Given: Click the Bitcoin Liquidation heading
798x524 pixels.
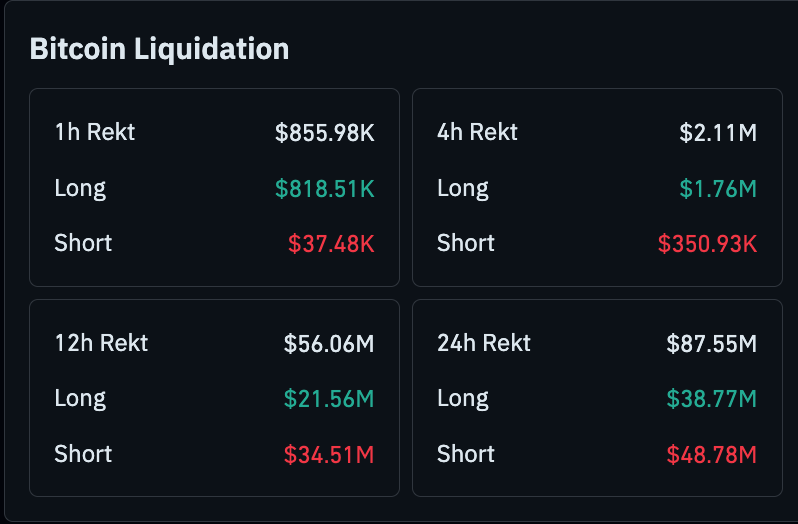Looking at the screenshot, I should pyautogui.click(x=159, y=48).
